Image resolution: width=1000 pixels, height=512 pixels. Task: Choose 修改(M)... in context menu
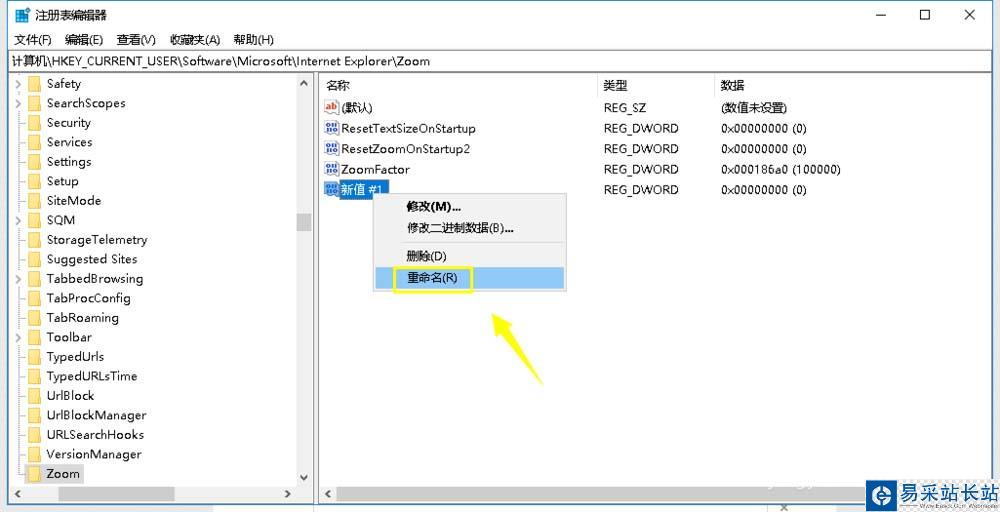[469, 206]
